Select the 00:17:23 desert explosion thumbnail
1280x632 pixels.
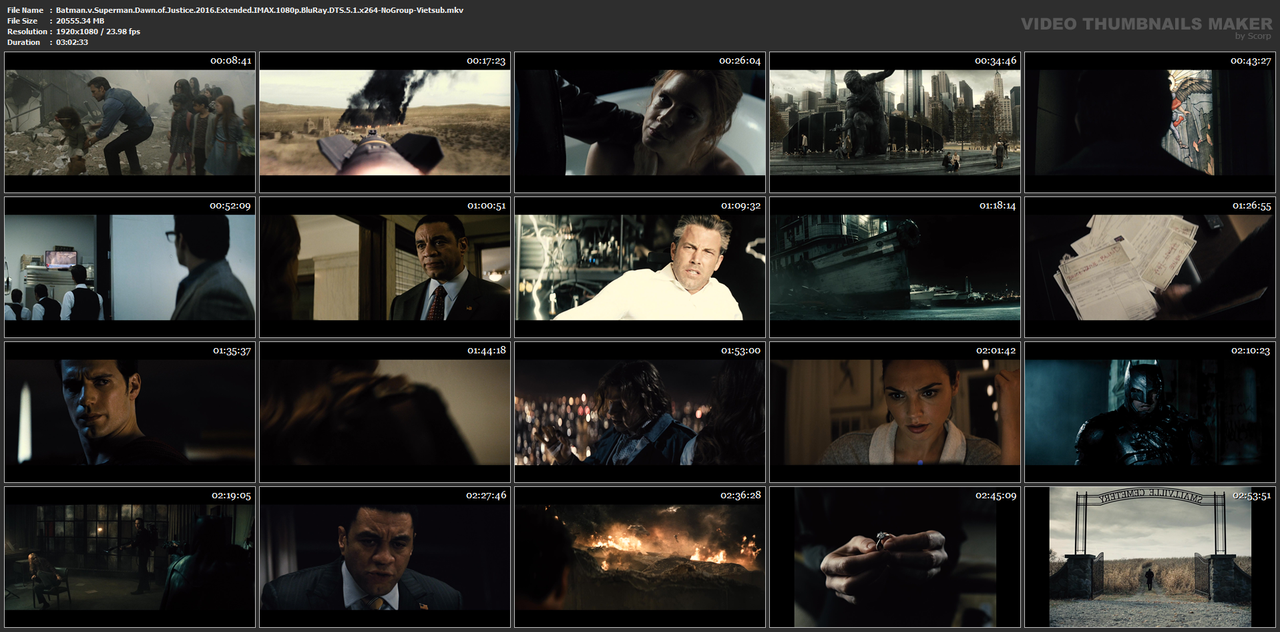385,121
